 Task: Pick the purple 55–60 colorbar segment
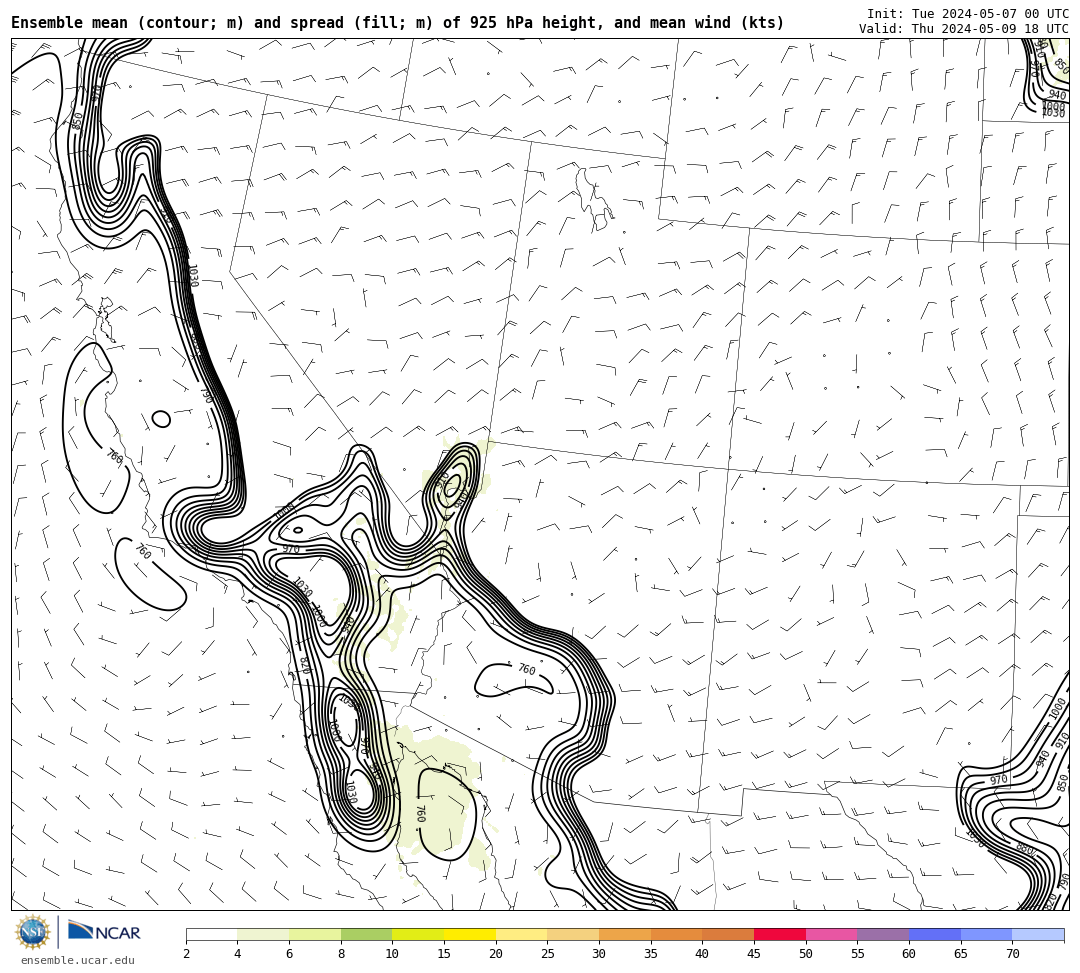(x=883, y=934)
